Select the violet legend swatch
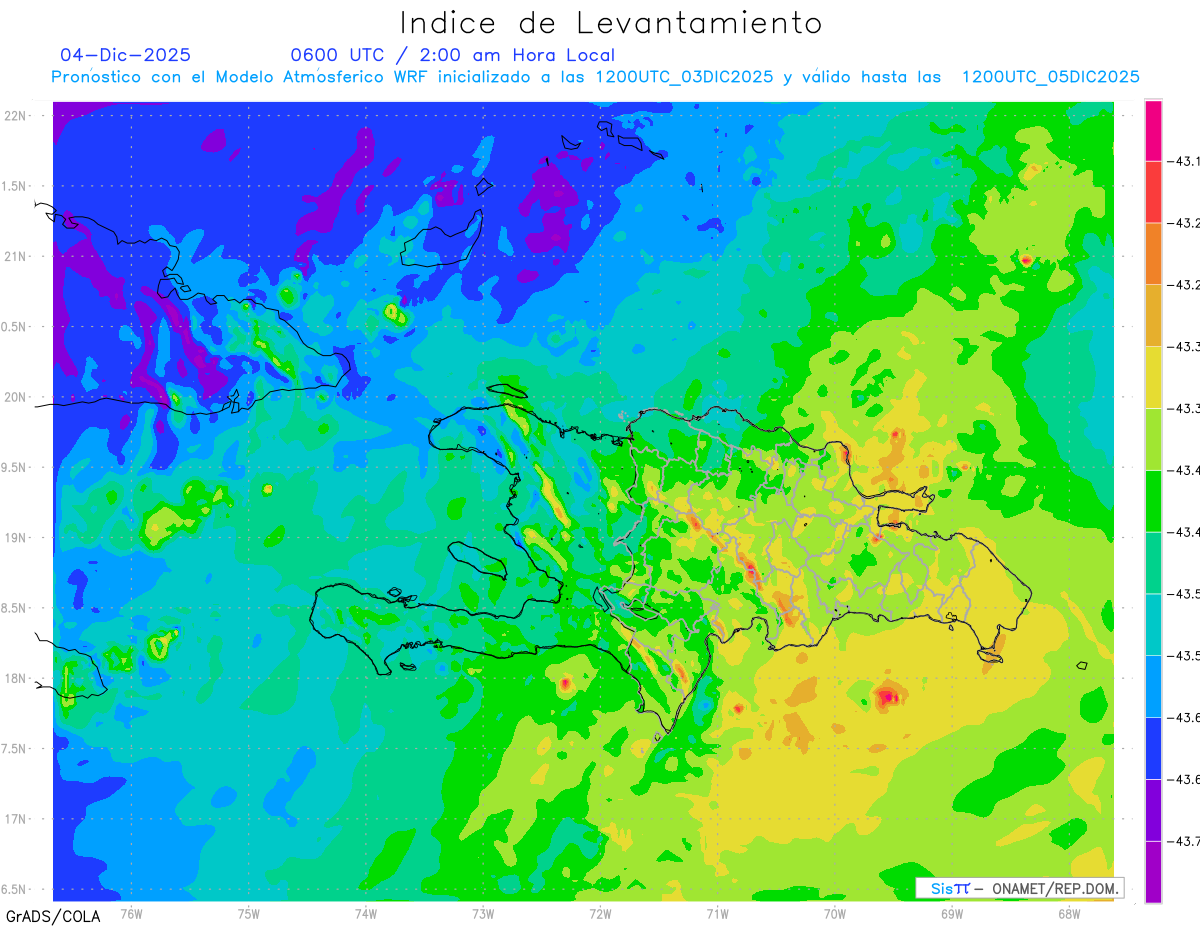 coord(1153,811)
